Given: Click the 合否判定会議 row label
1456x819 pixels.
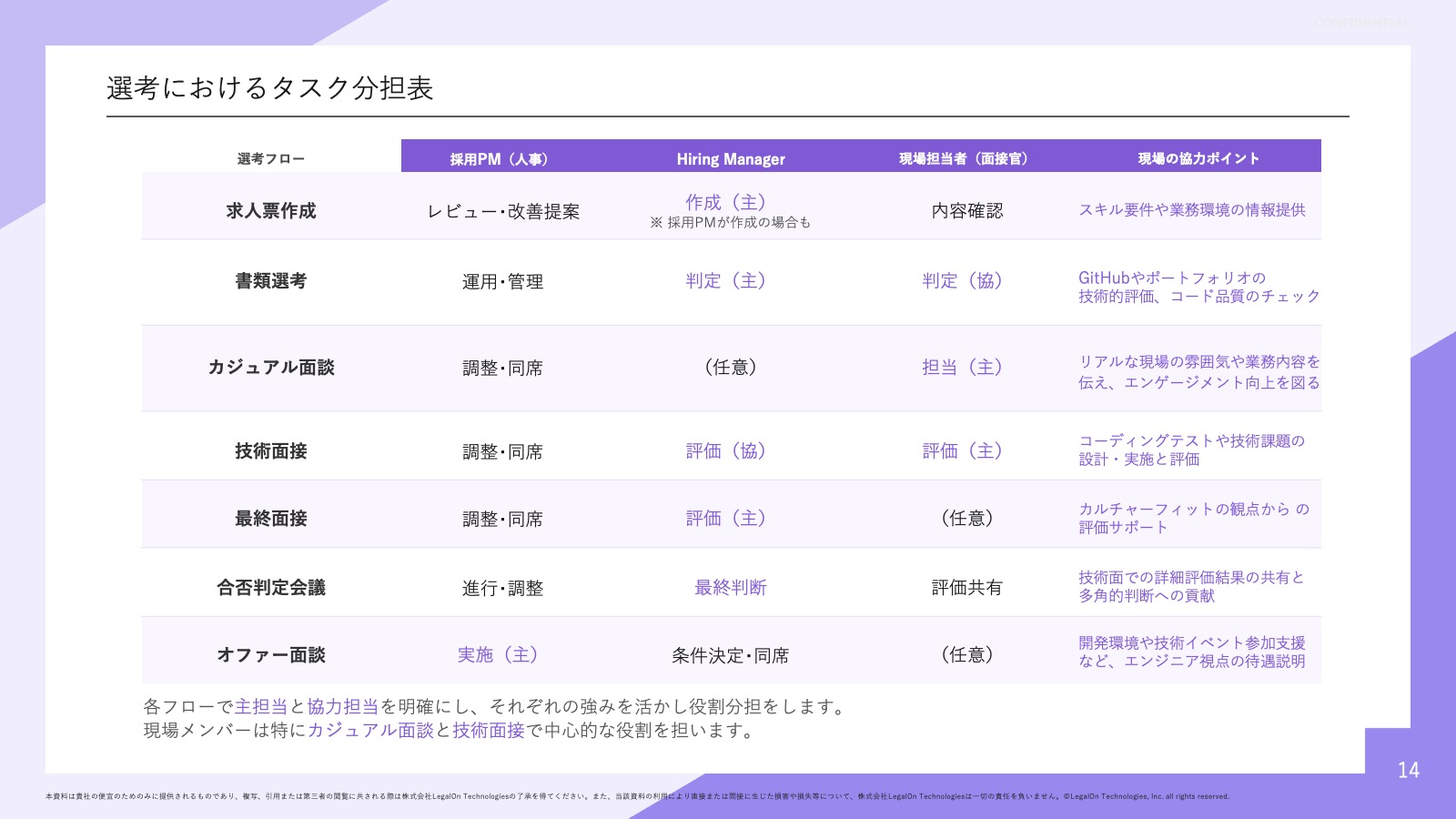Looking at the screenshot, I should [271, 588].
